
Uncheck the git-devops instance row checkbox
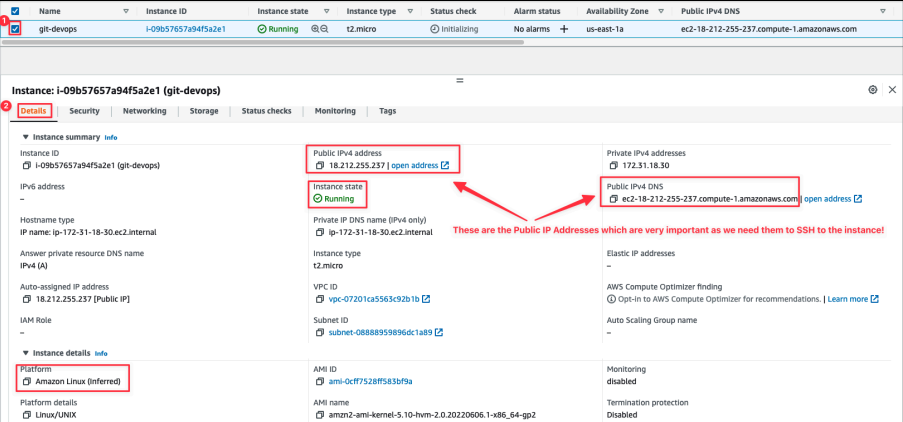tap(16, 29)
